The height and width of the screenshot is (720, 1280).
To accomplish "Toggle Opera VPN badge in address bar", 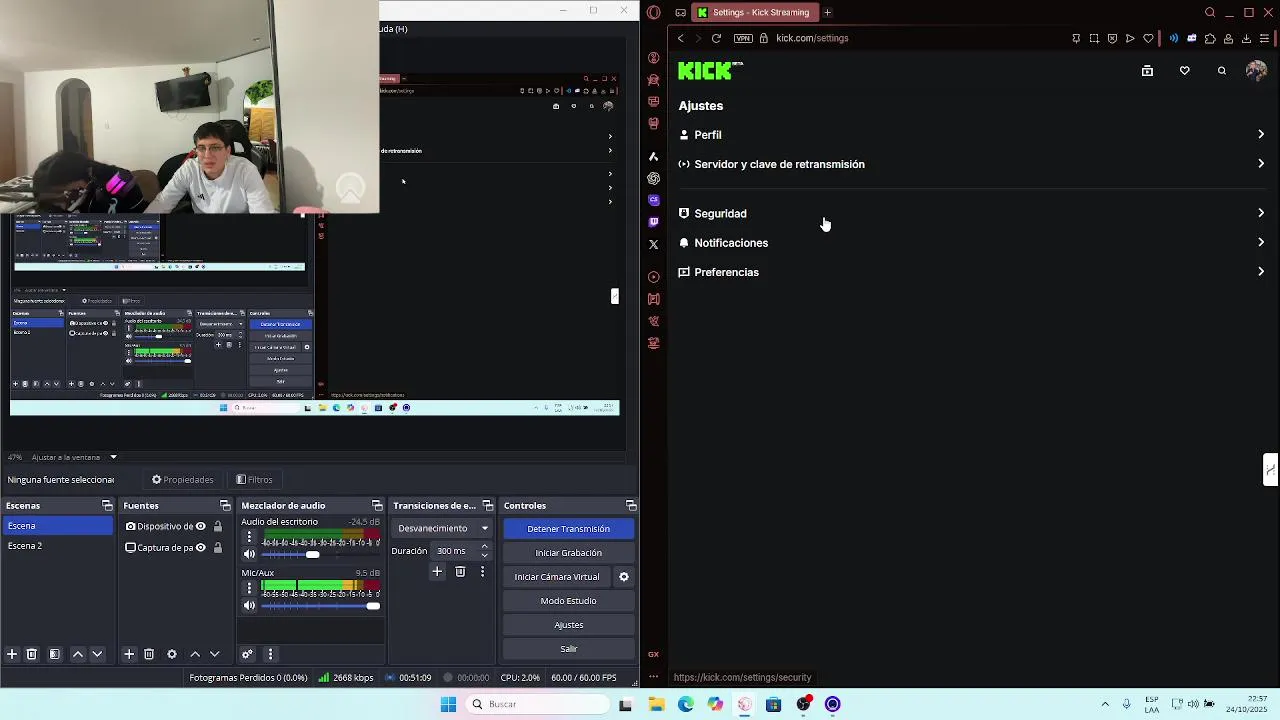I will click(x=743, y=38).
